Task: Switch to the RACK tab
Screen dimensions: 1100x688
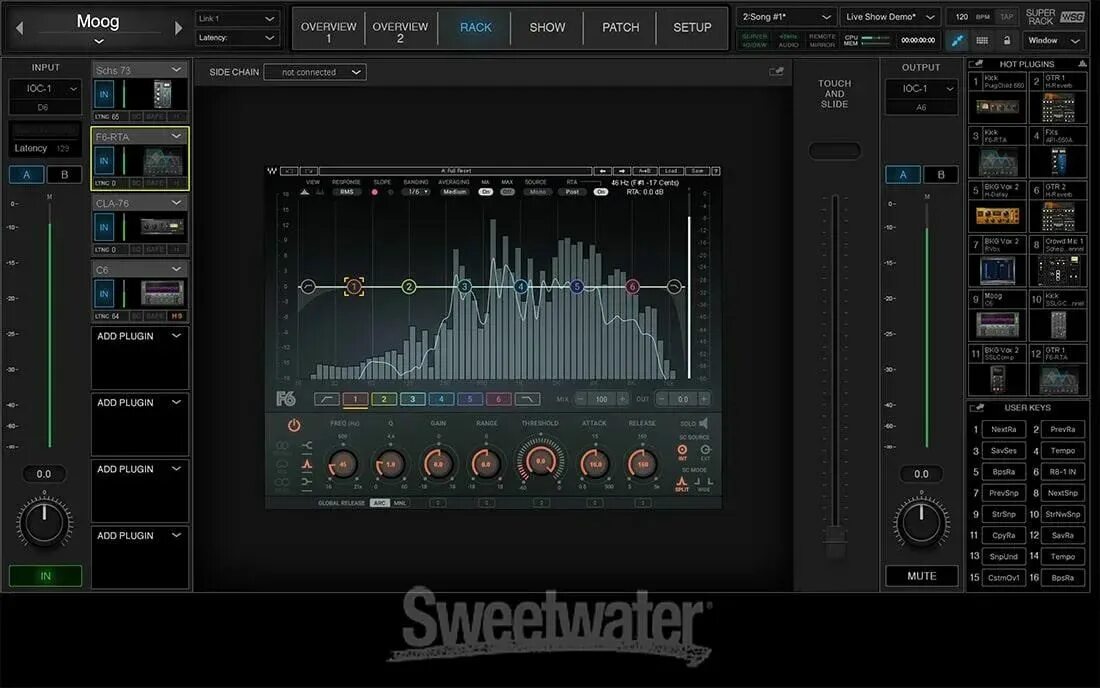Action: [x=476, y=27]
